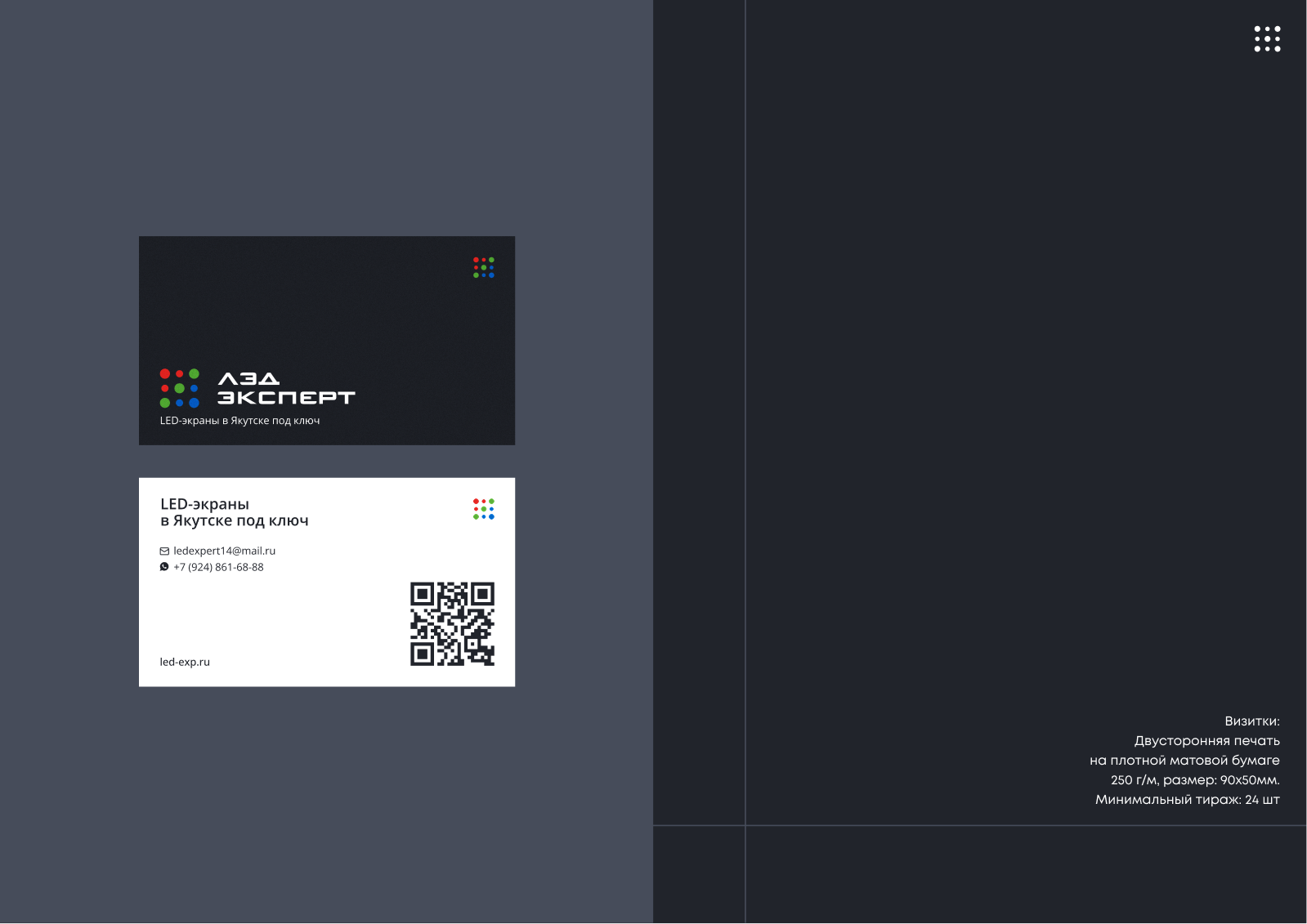
Task: Click 'на плотной матовой бумаге' line
Action: [1184, 761]
